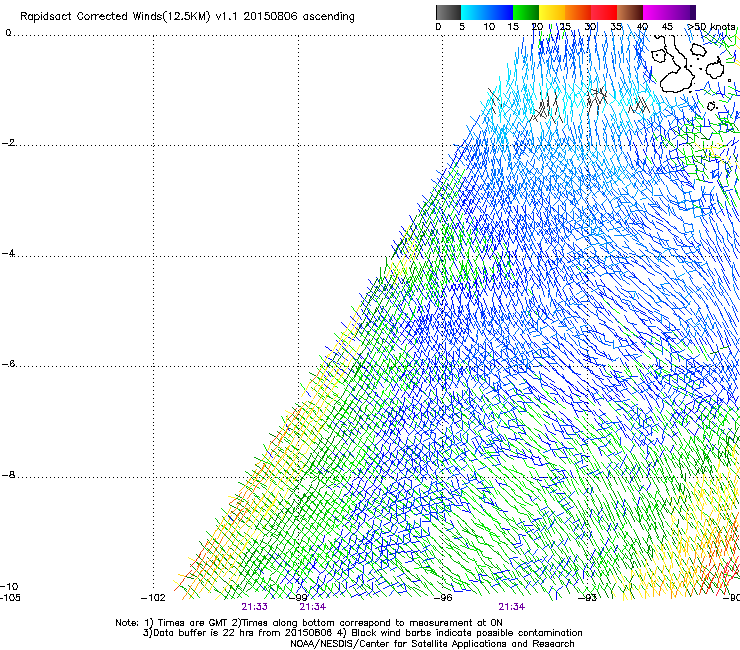Click the longitude label '-102'
The image size is (740, 650).
click(153, 598)
